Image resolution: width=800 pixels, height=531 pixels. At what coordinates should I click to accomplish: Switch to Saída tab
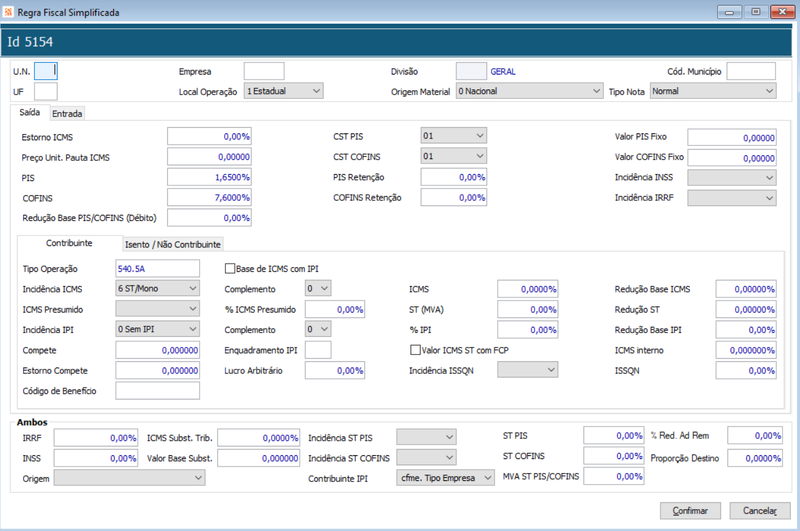[30, 112]
